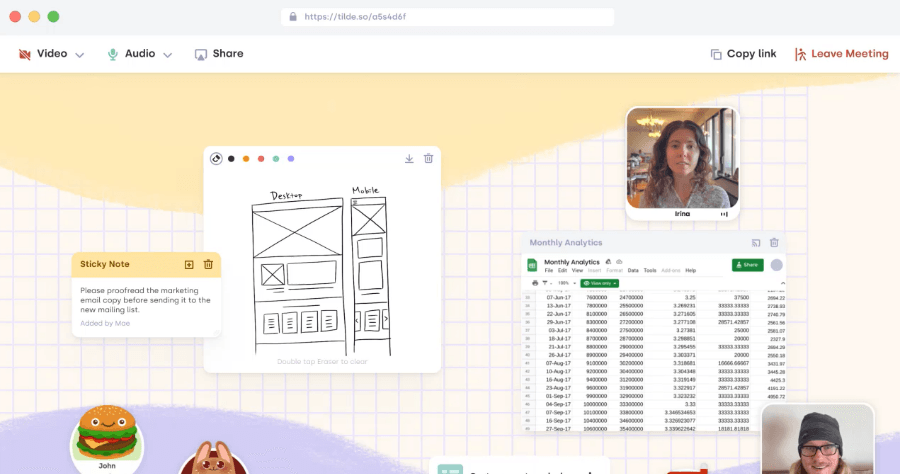
Task: Click the 'Monthly Analytics' card header title
Action: point(566,243)
